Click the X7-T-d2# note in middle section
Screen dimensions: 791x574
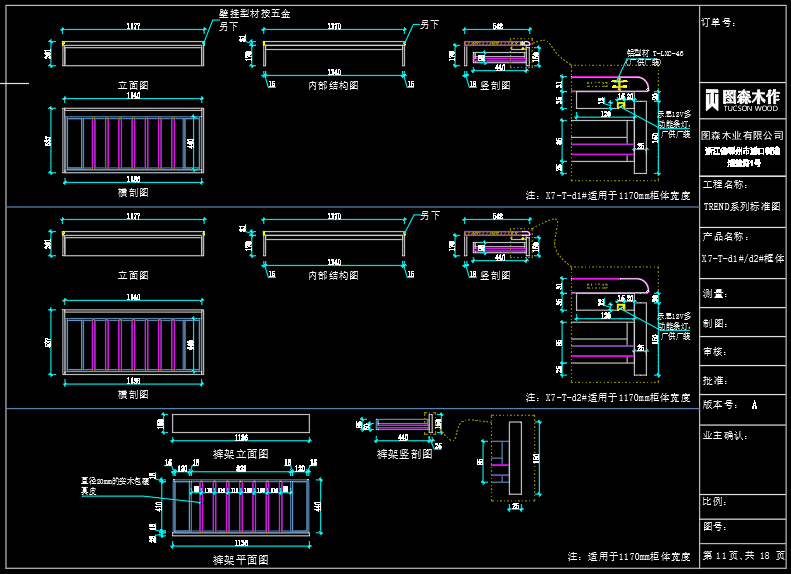(608, 397)
